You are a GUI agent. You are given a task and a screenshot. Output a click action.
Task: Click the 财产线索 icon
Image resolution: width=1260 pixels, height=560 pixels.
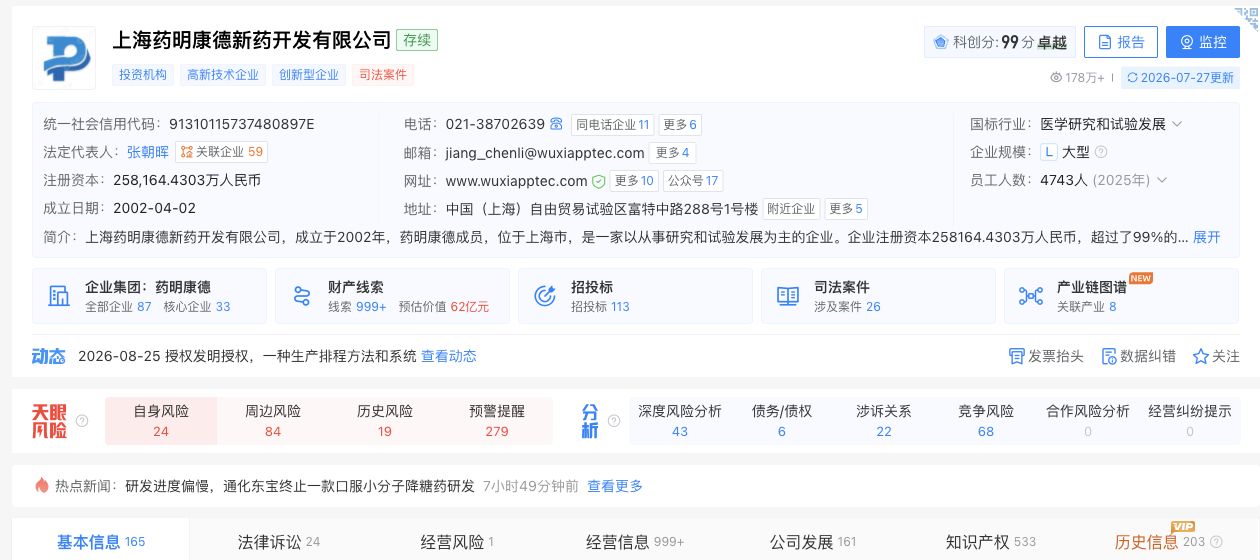[302, 296]
